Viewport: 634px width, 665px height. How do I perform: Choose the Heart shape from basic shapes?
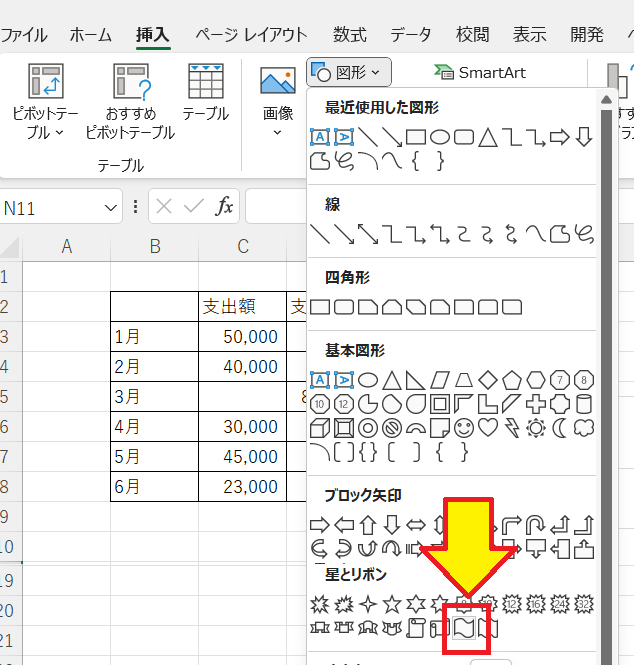488,428
